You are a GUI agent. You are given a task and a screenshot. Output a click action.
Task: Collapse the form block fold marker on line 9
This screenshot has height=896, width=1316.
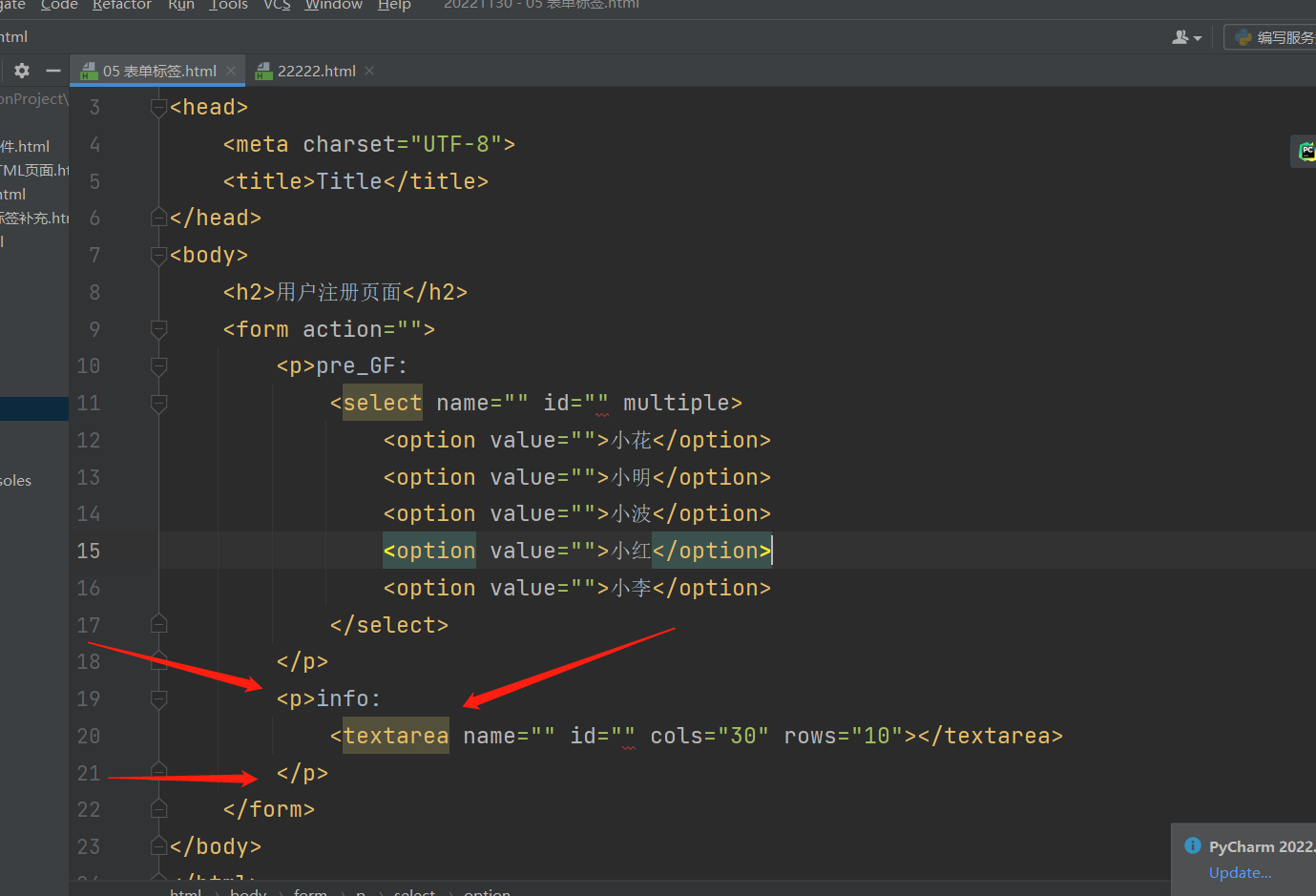[x=159, y=329]
